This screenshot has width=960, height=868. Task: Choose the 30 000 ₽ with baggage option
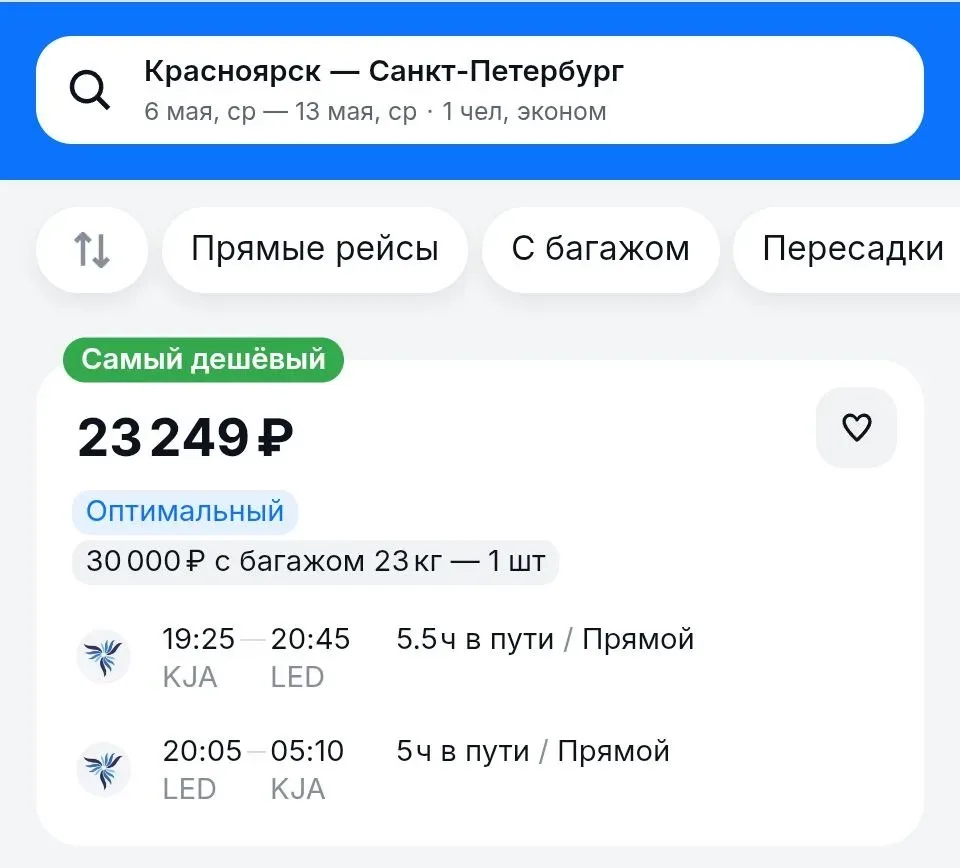[315, 561]
